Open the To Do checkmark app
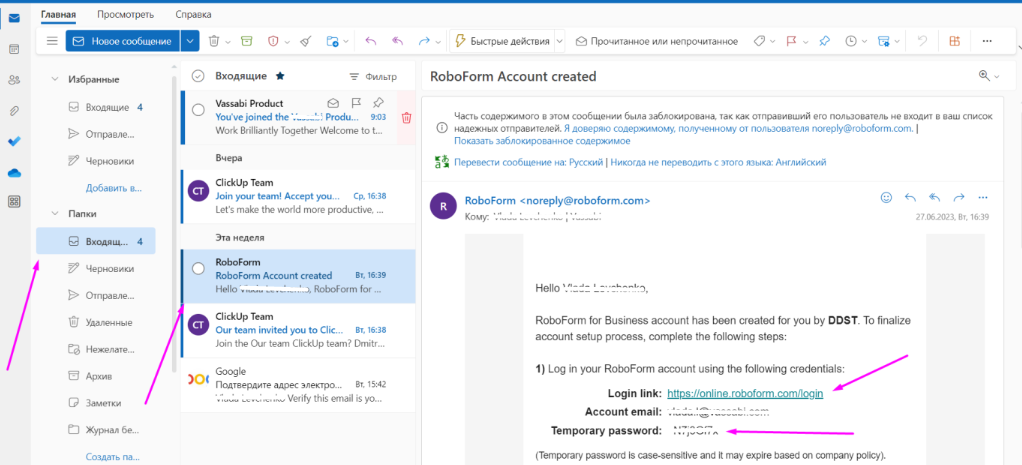 [14, 141]
